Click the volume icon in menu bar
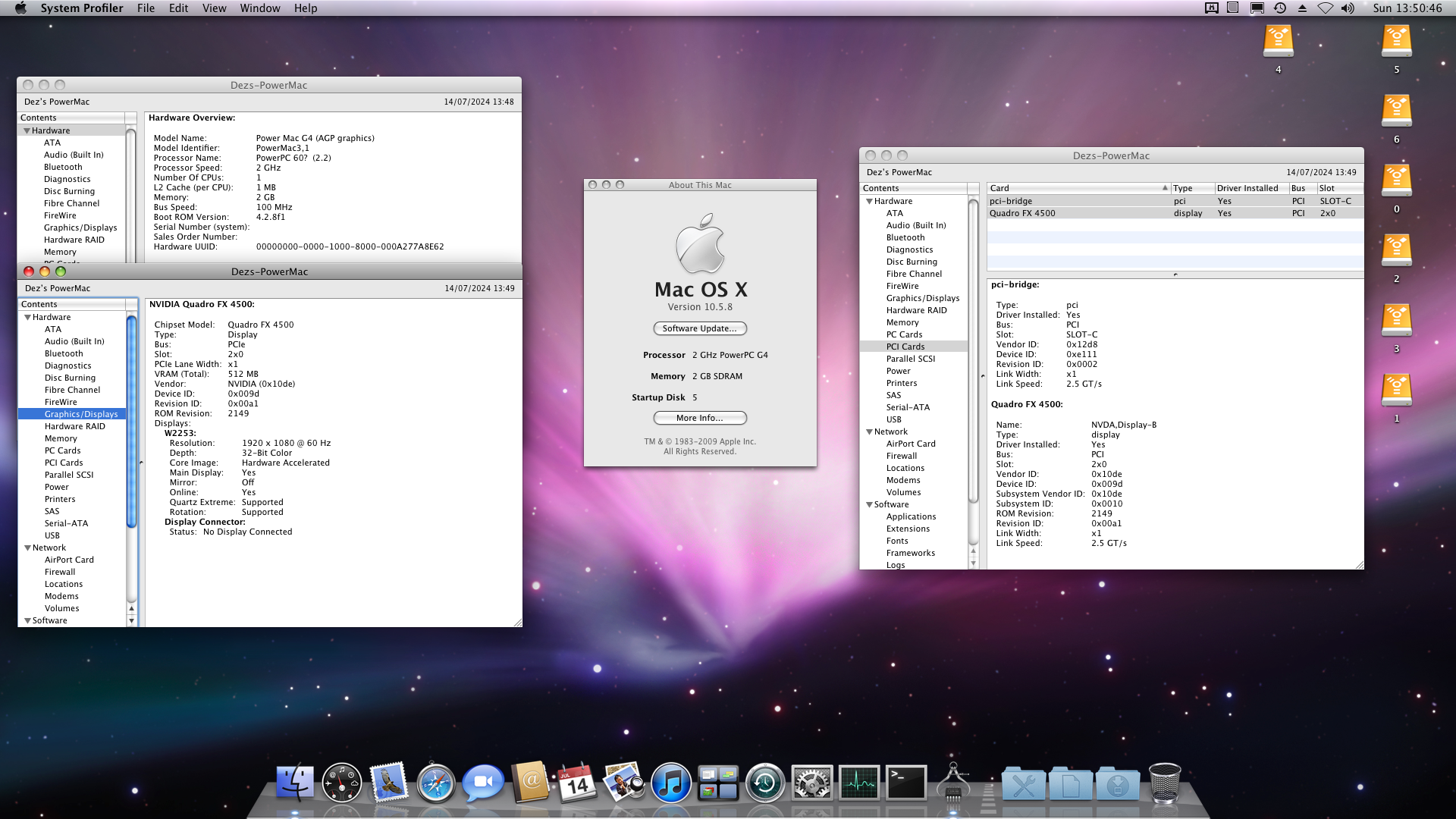Viewport: 1456px width, 819px height. (1348, 8)
